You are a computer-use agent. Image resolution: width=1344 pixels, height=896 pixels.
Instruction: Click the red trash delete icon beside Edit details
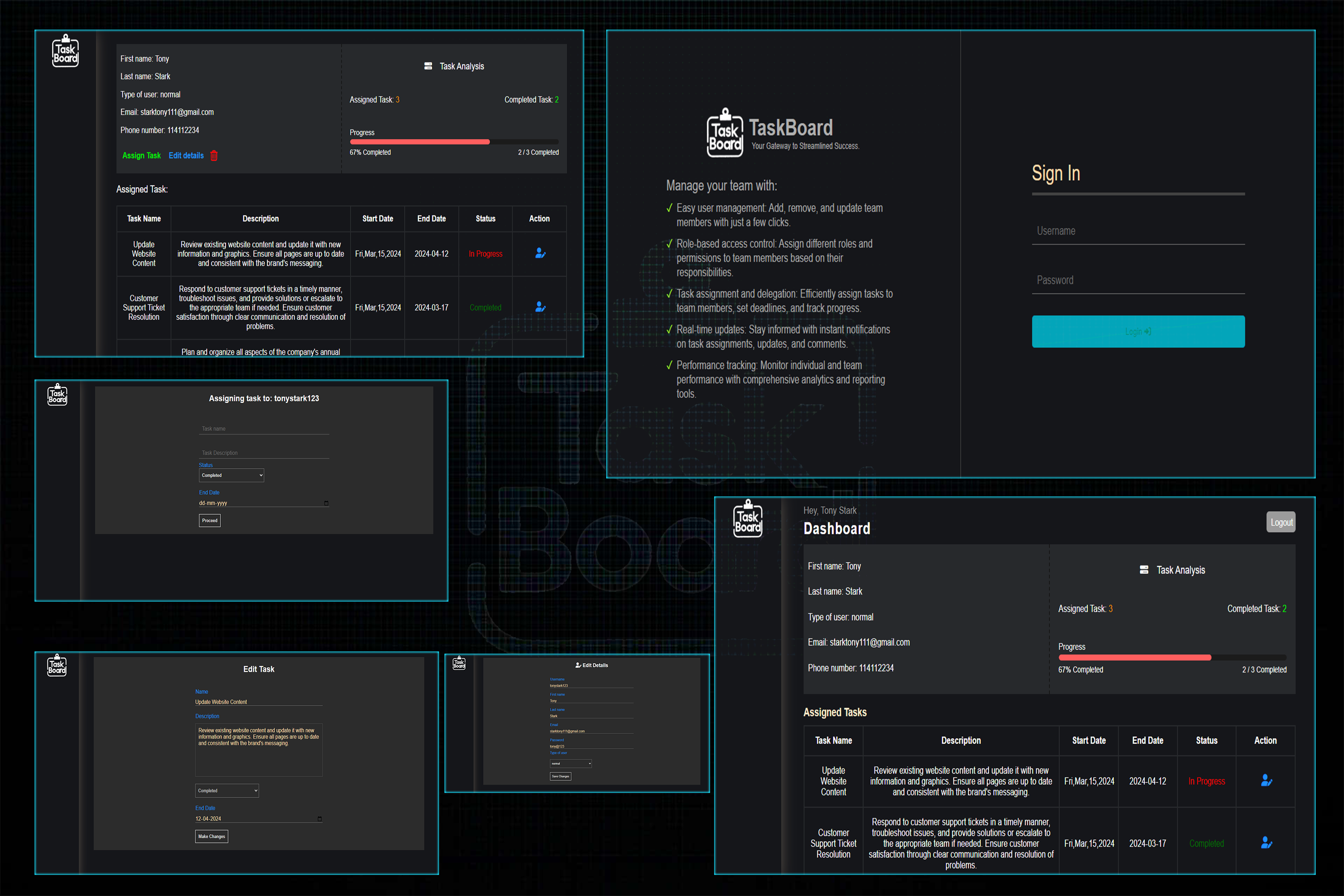214,155
